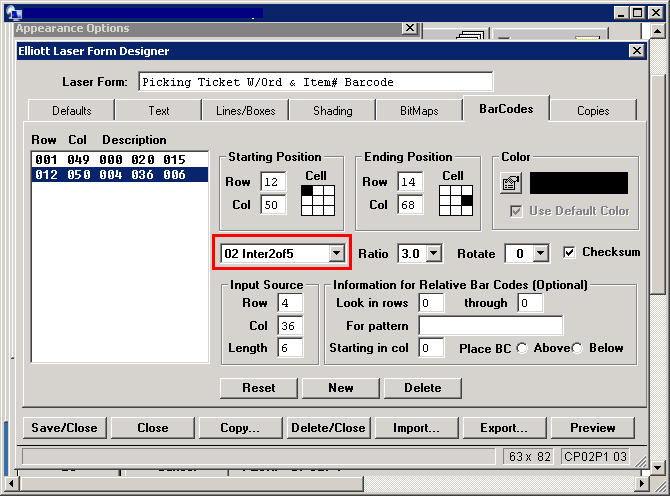Click the Input Source Length field
This screenshot has width=670, height=496.
click(x=290, y=348)
